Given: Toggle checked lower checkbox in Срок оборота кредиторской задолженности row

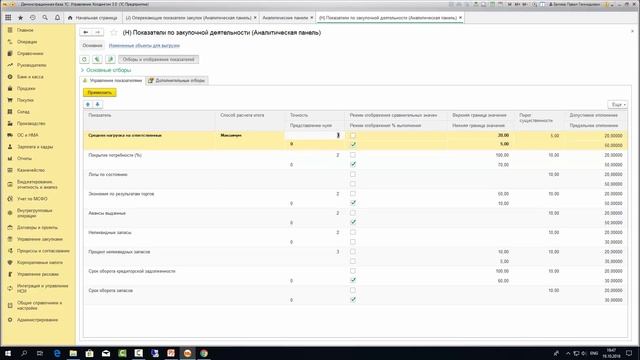Looking at the screenshot, I should coord(353,280).
